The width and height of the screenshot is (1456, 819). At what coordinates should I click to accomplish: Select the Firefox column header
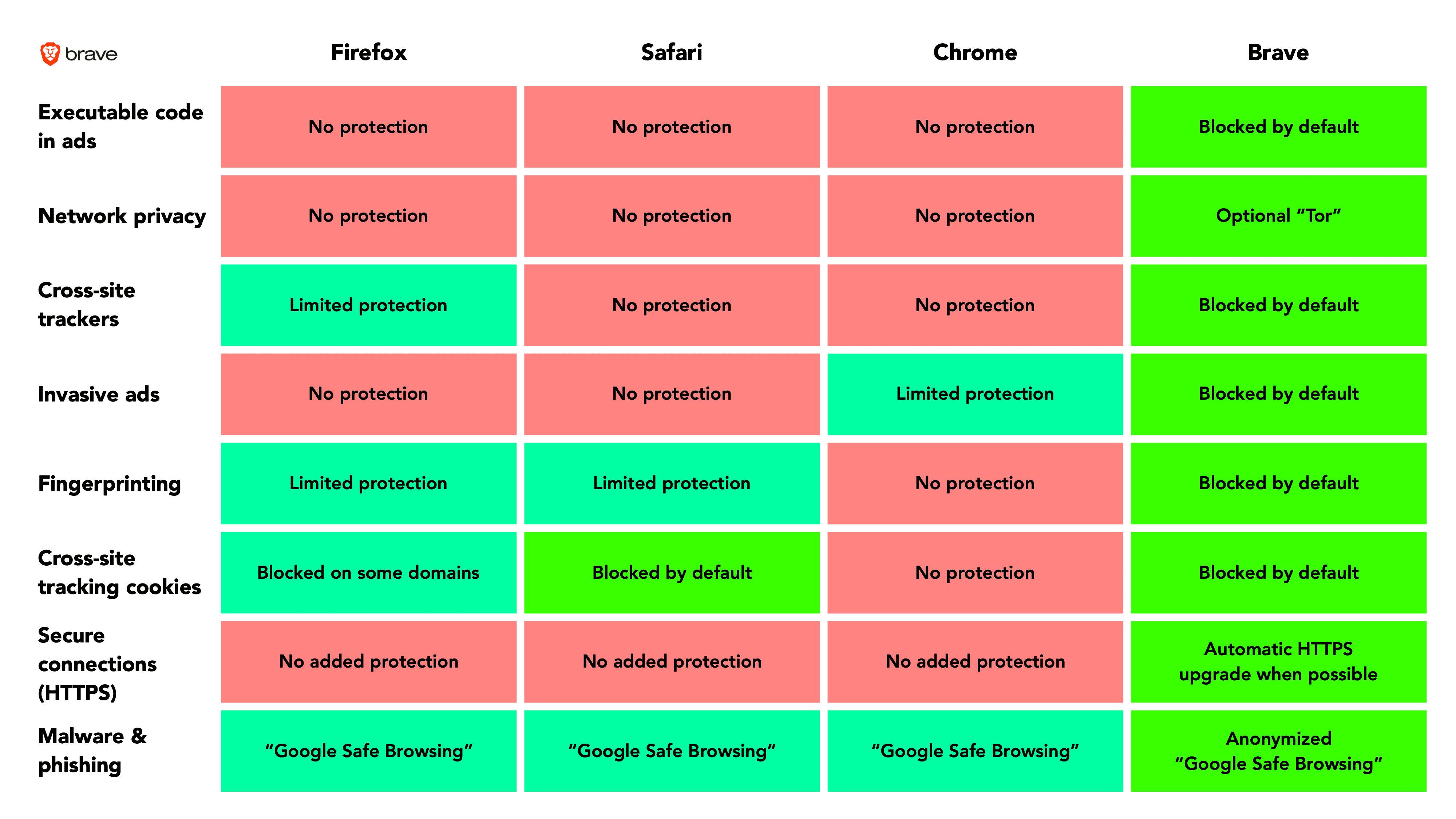point(368,52)
